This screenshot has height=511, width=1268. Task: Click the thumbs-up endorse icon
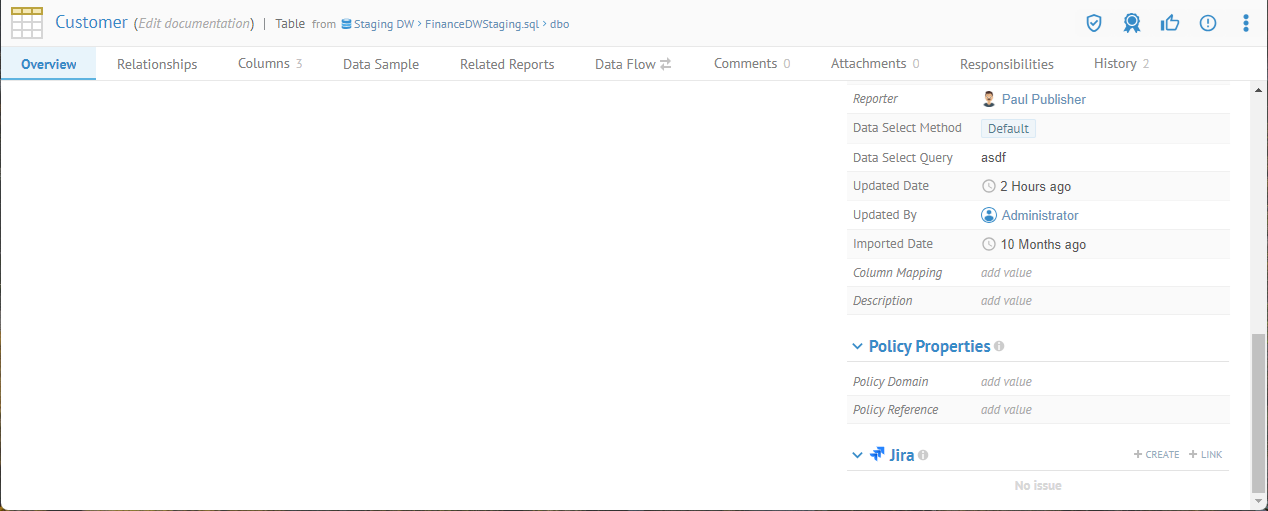pos(1169,23)
